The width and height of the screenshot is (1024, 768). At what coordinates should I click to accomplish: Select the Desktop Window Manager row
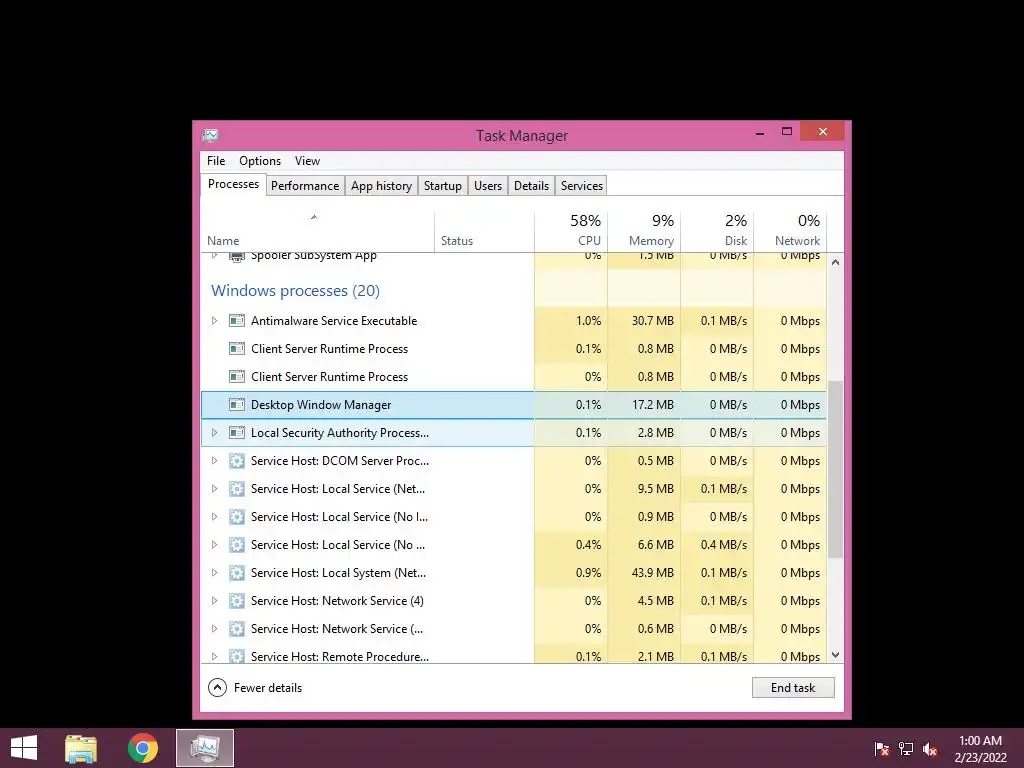point(513,405)
